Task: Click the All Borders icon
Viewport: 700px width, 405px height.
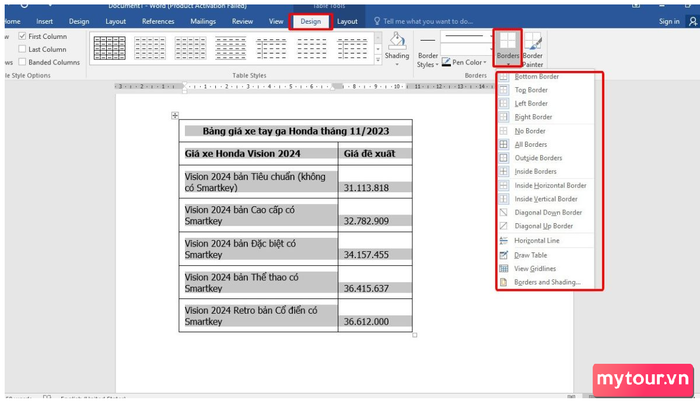Action: click(x=504, y=144)
